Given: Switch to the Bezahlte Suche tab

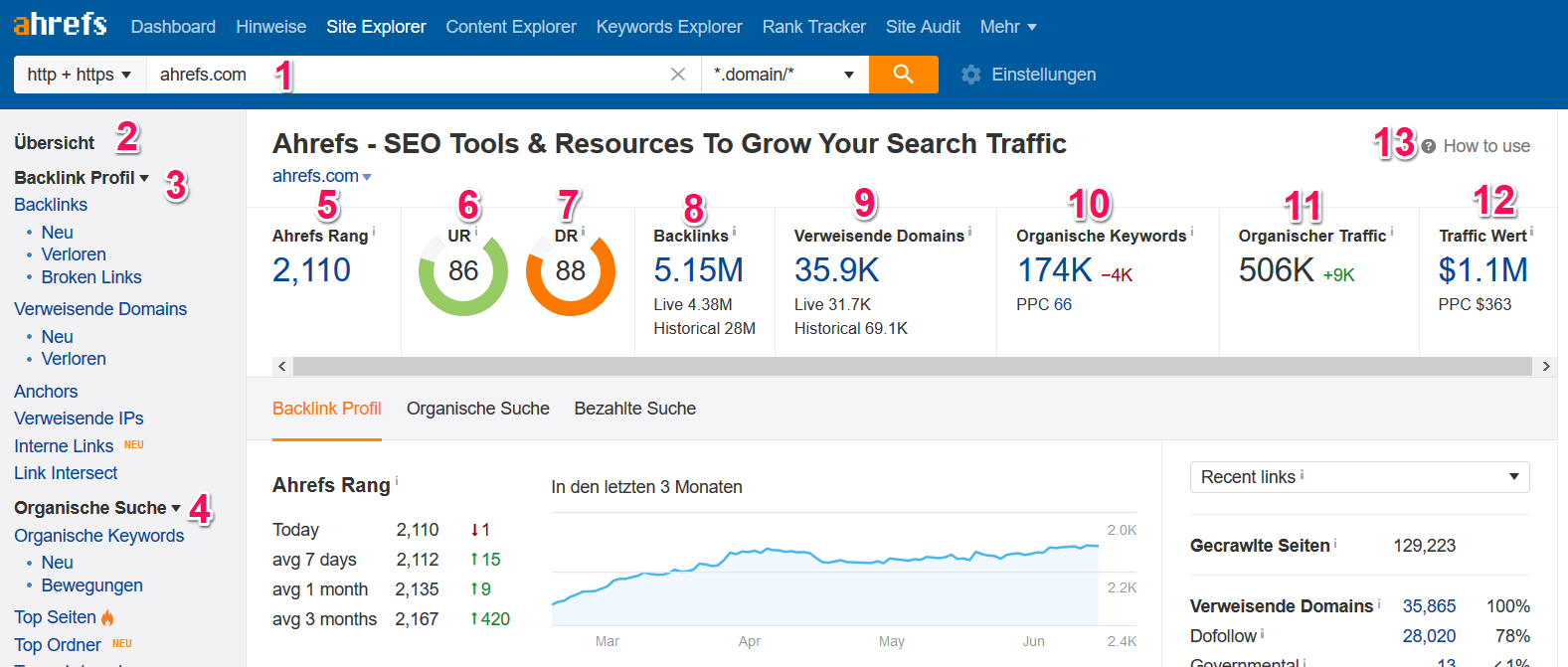Looking at the screenshot, I should (635, 409).
